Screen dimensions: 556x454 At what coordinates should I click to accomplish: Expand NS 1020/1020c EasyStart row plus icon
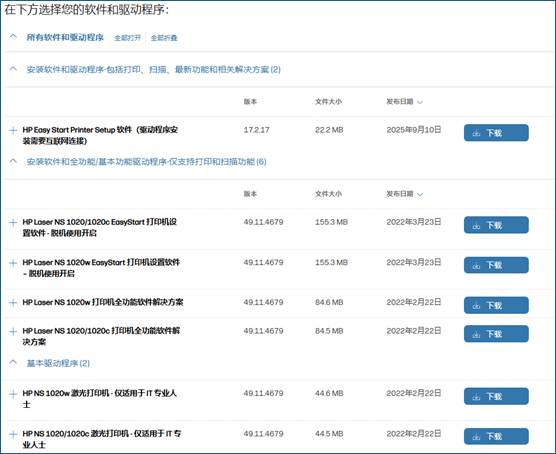(x=13, y=223)
